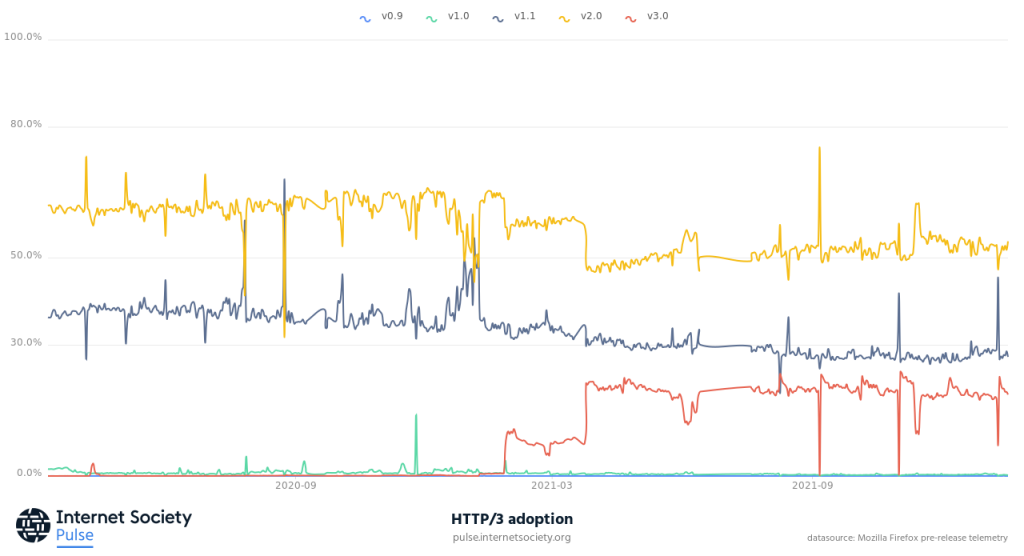Click the yellow v2.0 legend line icon
Screen dimensions: 1024x556
[x=564, y=17]
